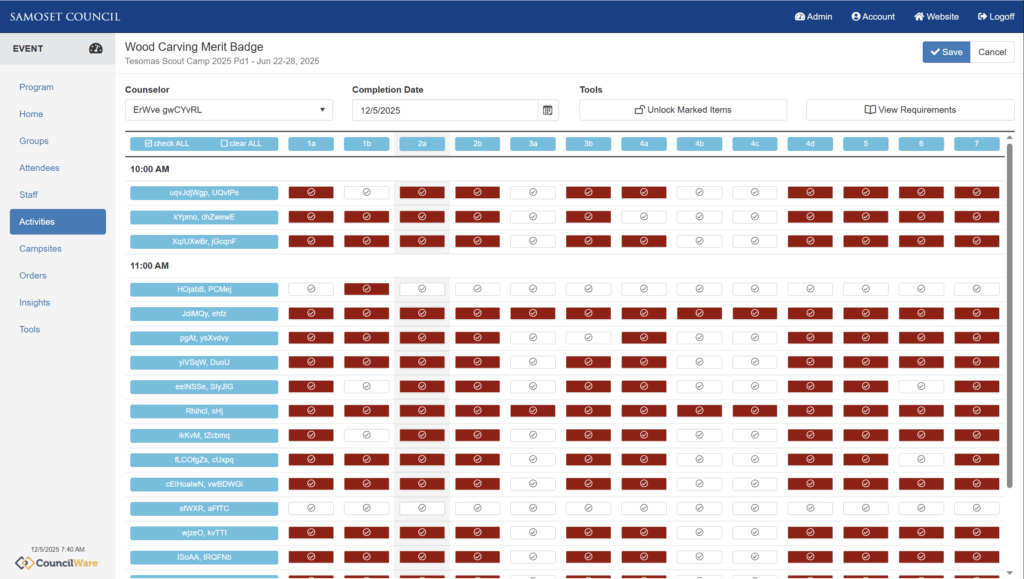Select requirement column 4d header

click(810, 144)
